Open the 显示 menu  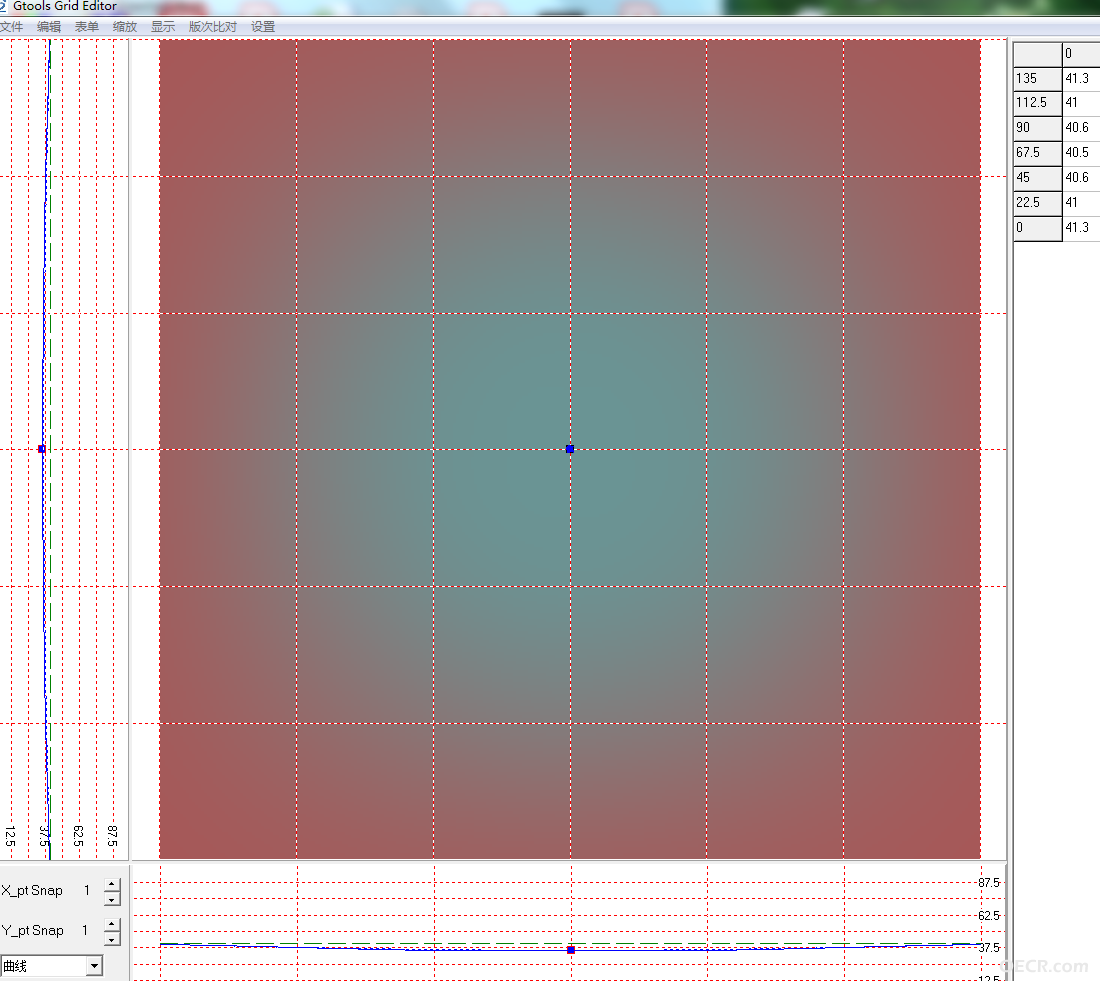[x=163, y=27]
